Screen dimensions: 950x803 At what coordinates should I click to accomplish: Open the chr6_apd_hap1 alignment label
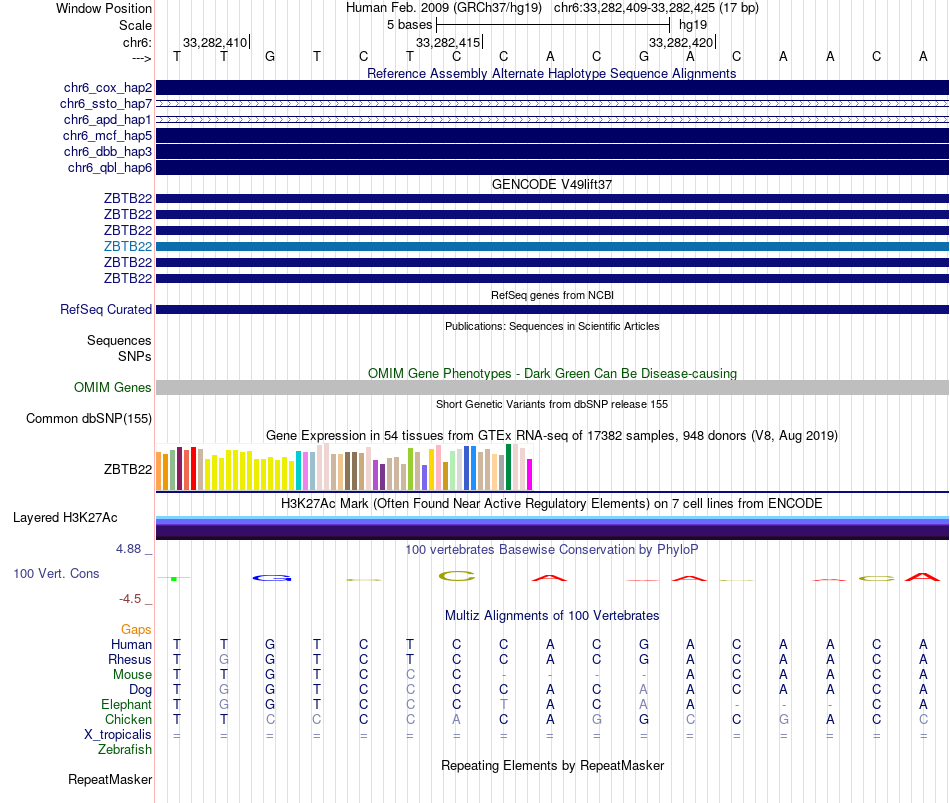click(108, 119)
